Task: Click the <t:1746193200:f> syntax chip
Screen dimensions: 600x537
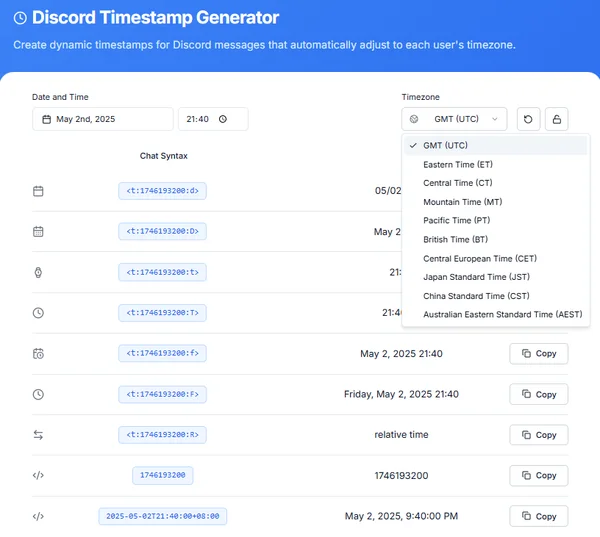Action: pyautogui.click(x=163, y=353)
